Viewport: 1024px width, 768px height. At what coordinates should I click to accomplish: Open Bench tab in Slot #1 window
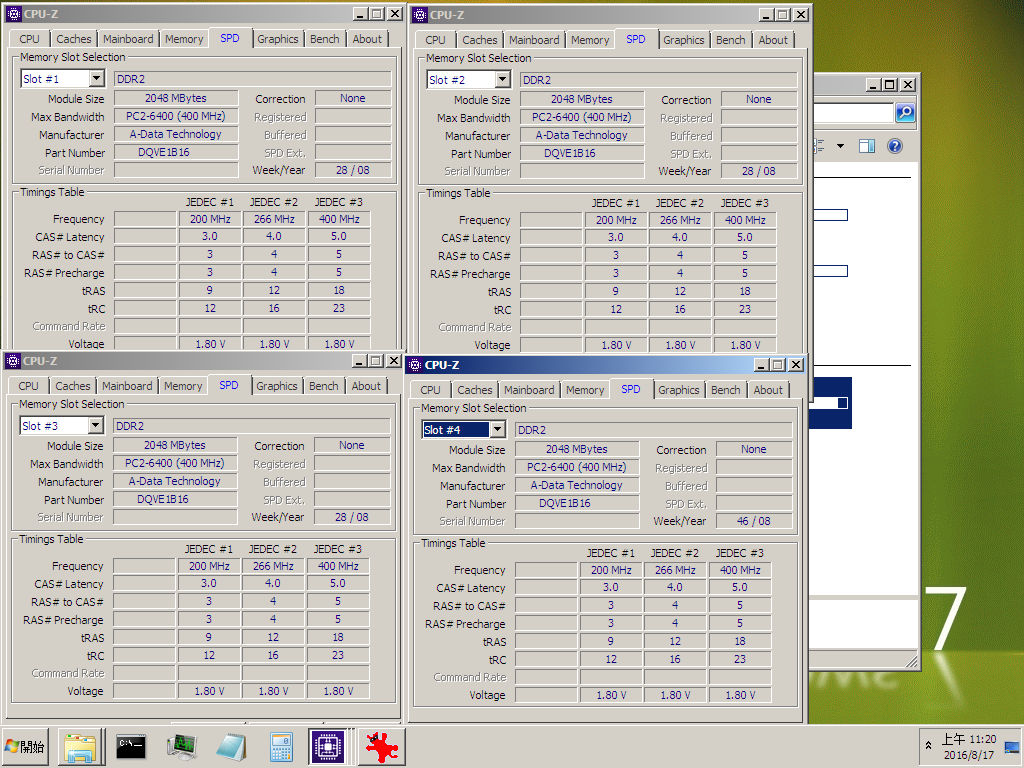325,39
